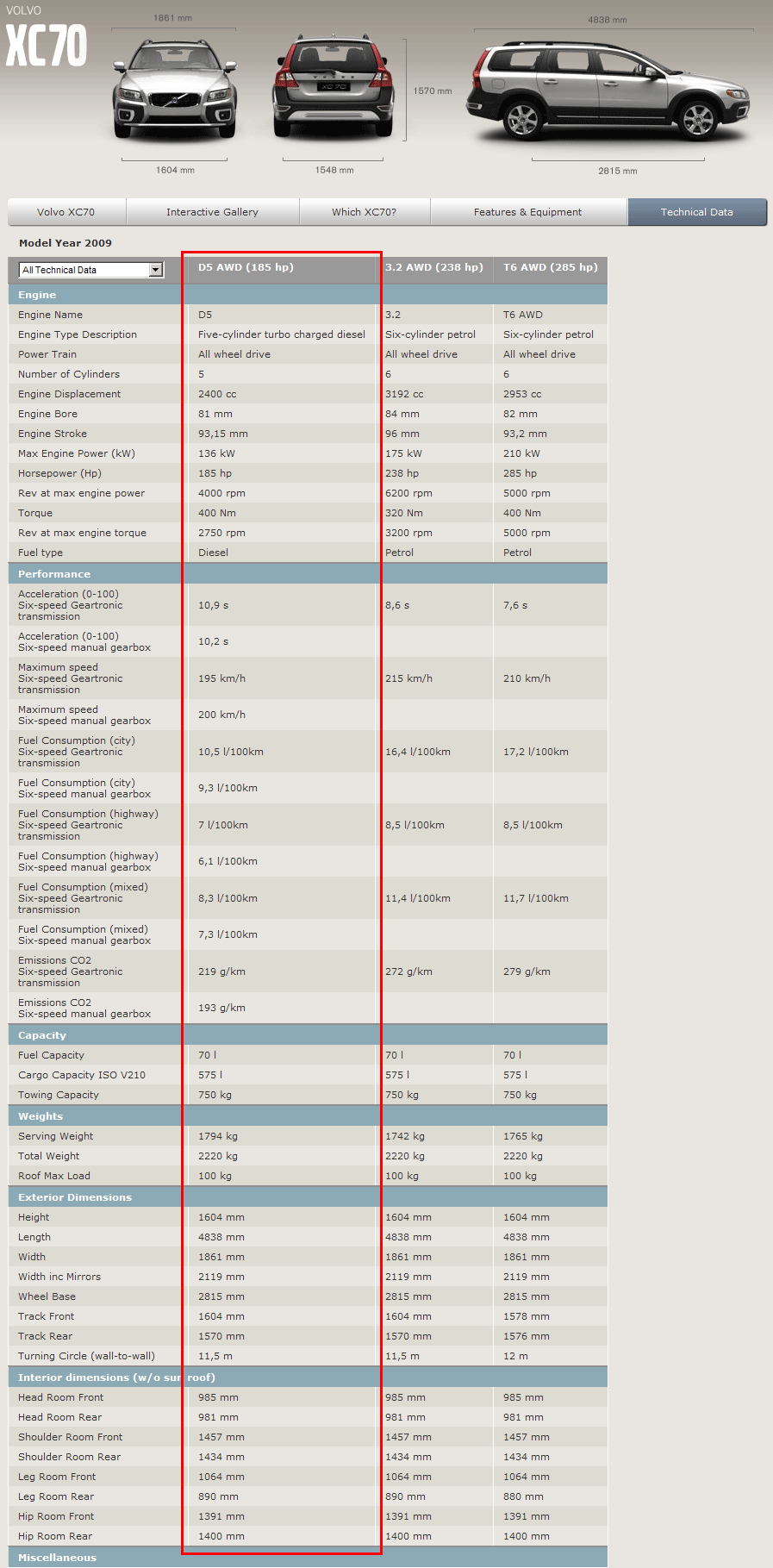Open the Which XC70? tab
Viewport: 773px width, 1568px height.
point(364,212)
